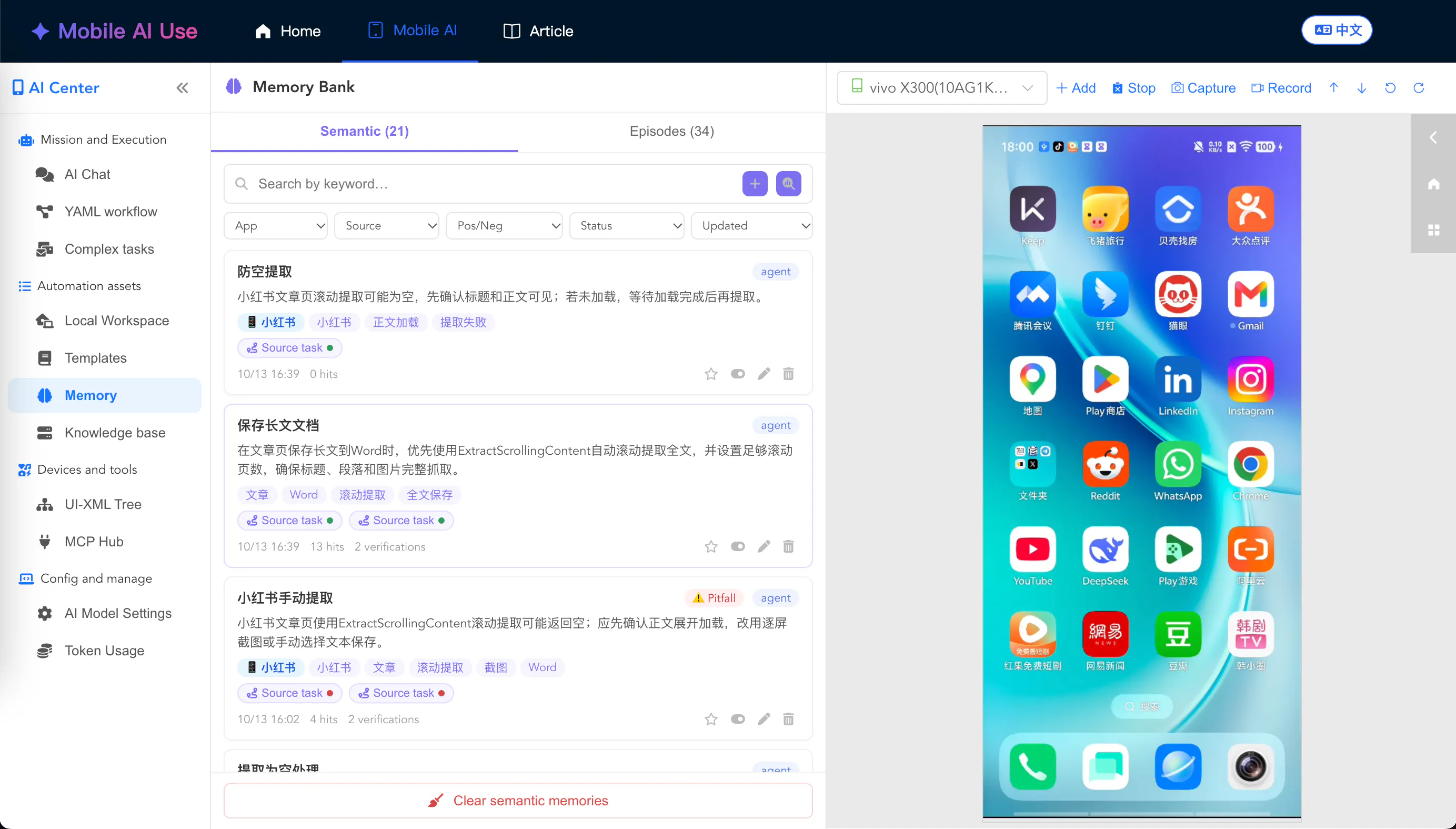The image size is (1456, 829).
Task: Click the Record button
Action: [1281, 88]
